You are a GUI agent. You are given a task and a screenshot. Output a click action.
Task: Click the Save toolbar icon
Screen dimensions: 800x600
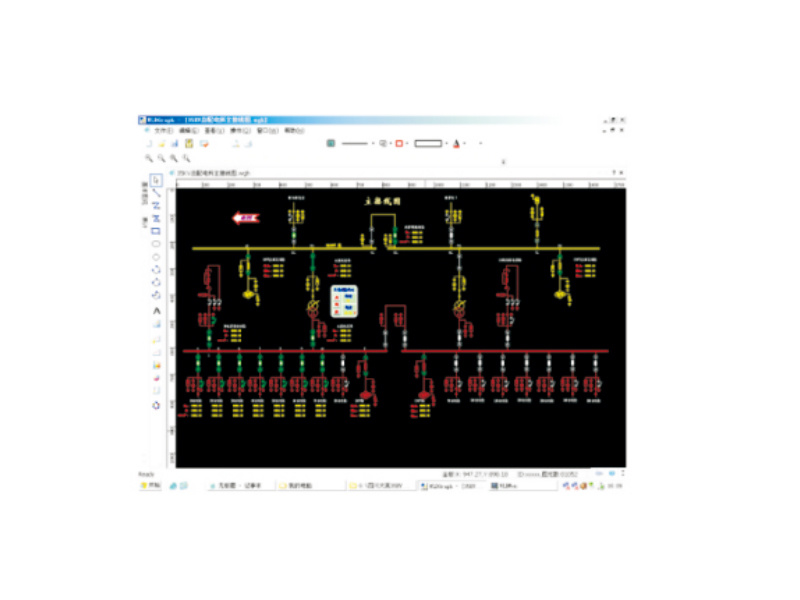coord(174,144)
